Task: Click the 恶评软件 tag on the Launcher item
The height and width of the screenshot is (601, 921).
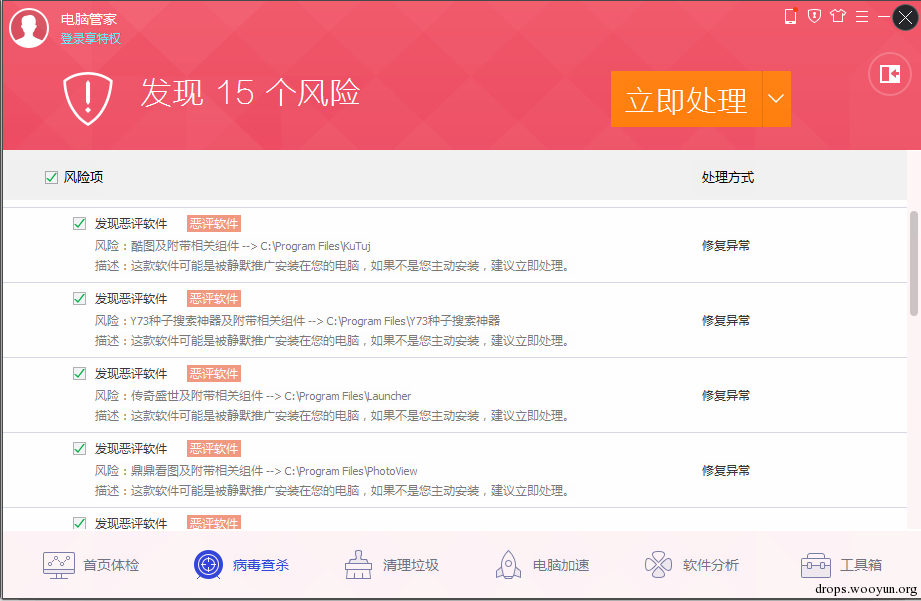Action: point(214,374)
